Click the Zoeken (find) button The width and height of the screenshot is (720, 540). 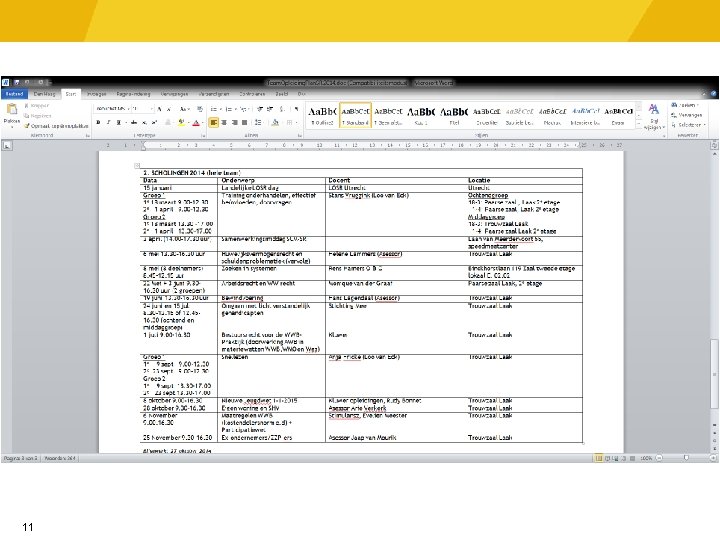[x=684, y=106]
